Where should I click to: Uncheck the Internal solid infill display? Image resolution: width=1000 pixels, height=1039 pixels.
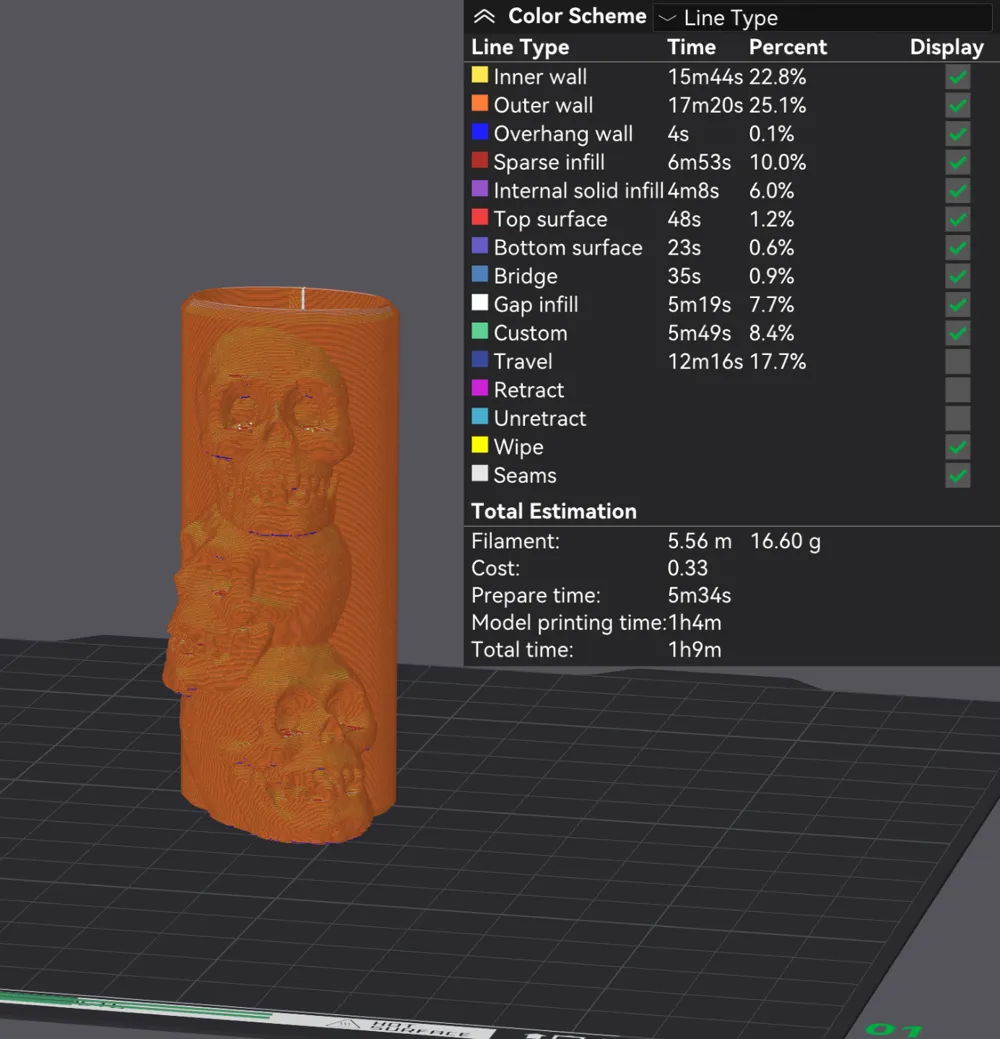(x=956, y=190)
